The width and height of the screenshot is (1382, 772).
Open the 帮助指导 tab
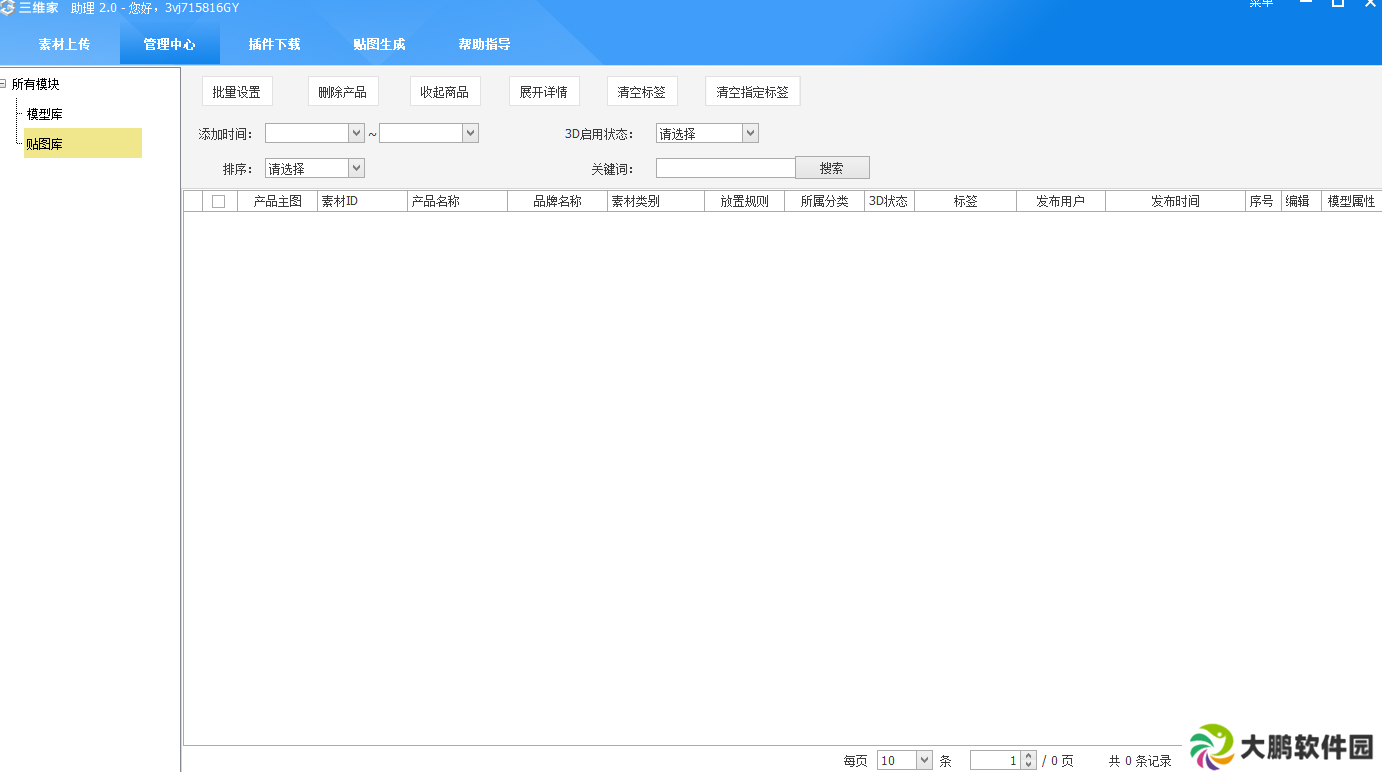pyautogui.click(x=485, y=44)
